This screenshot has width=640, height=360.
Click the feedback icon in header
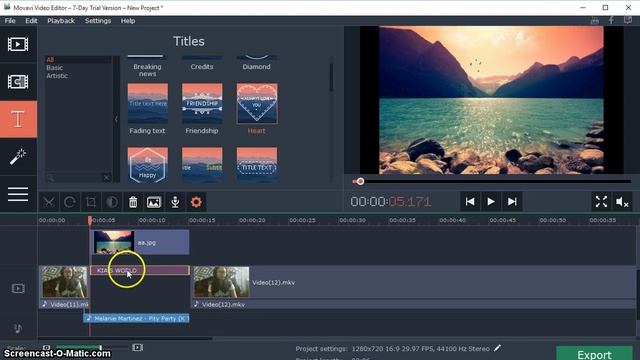[628, 20]
